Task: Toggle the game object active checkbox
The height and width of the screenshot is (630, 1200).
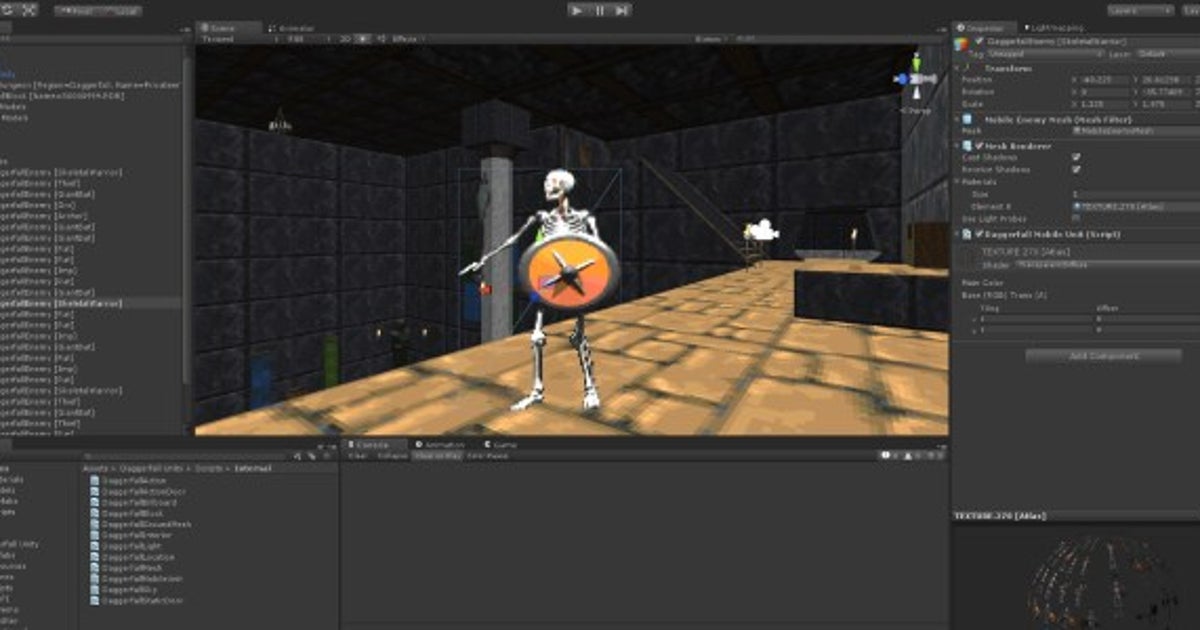Action: 979,42
